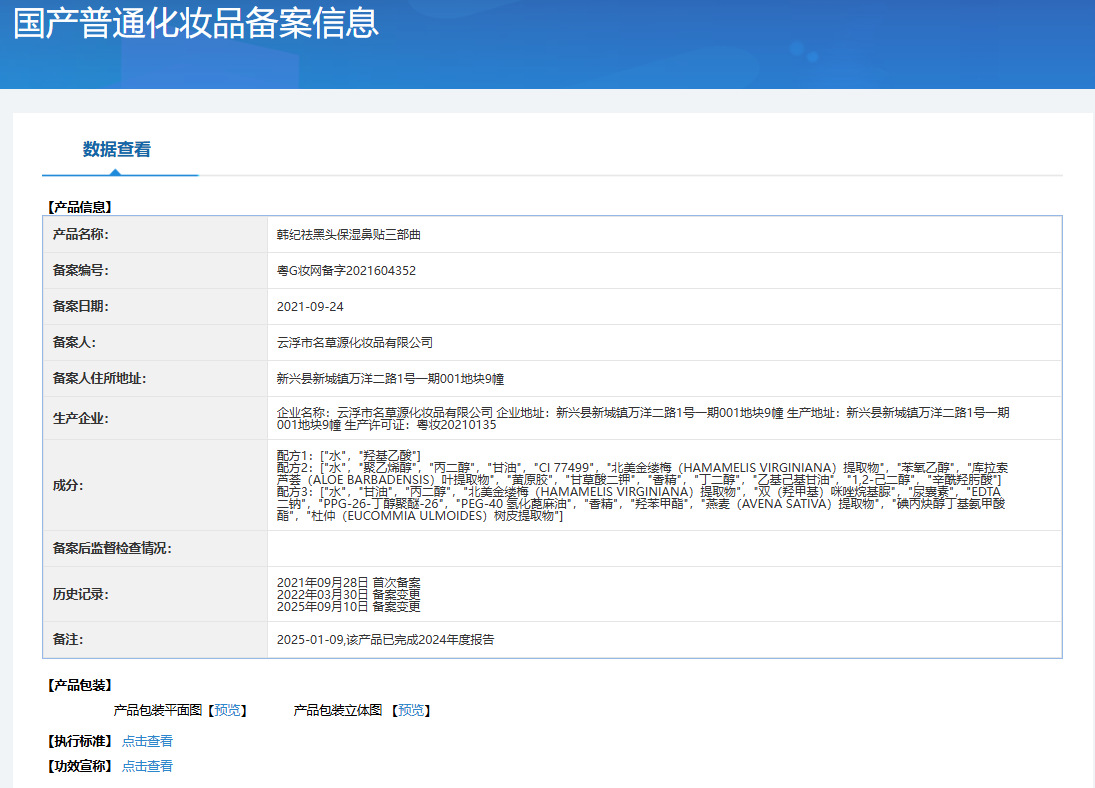Click the 【功效宣称】 label
Screen dimensions: 1095x788
coord(80,766)
